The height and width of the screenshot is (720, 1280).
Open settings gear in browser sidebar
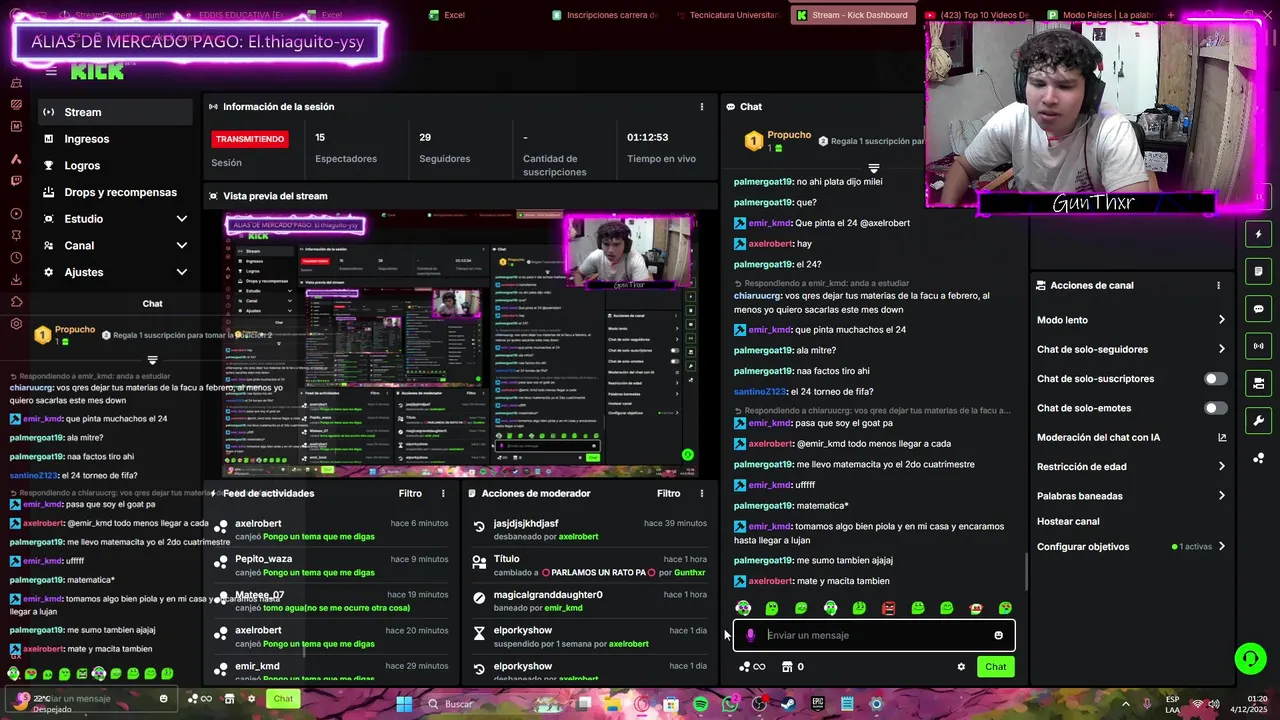point(16,324)
